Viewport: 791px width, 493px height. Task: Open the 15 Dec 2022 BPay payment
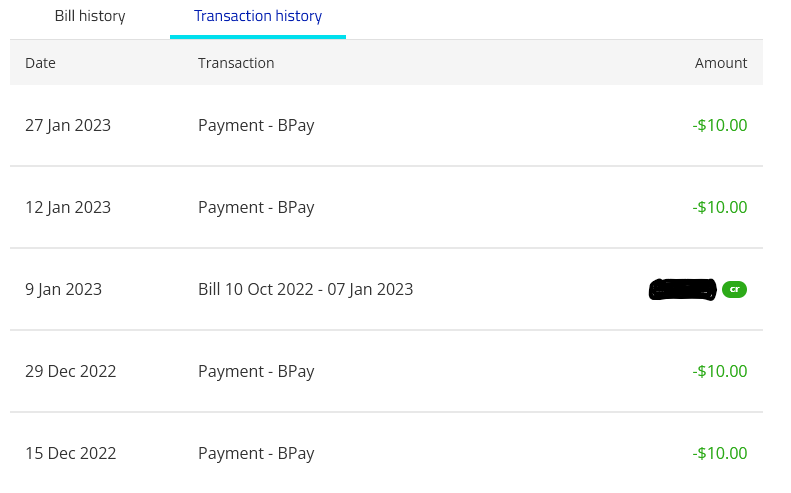tap(256, 453)
